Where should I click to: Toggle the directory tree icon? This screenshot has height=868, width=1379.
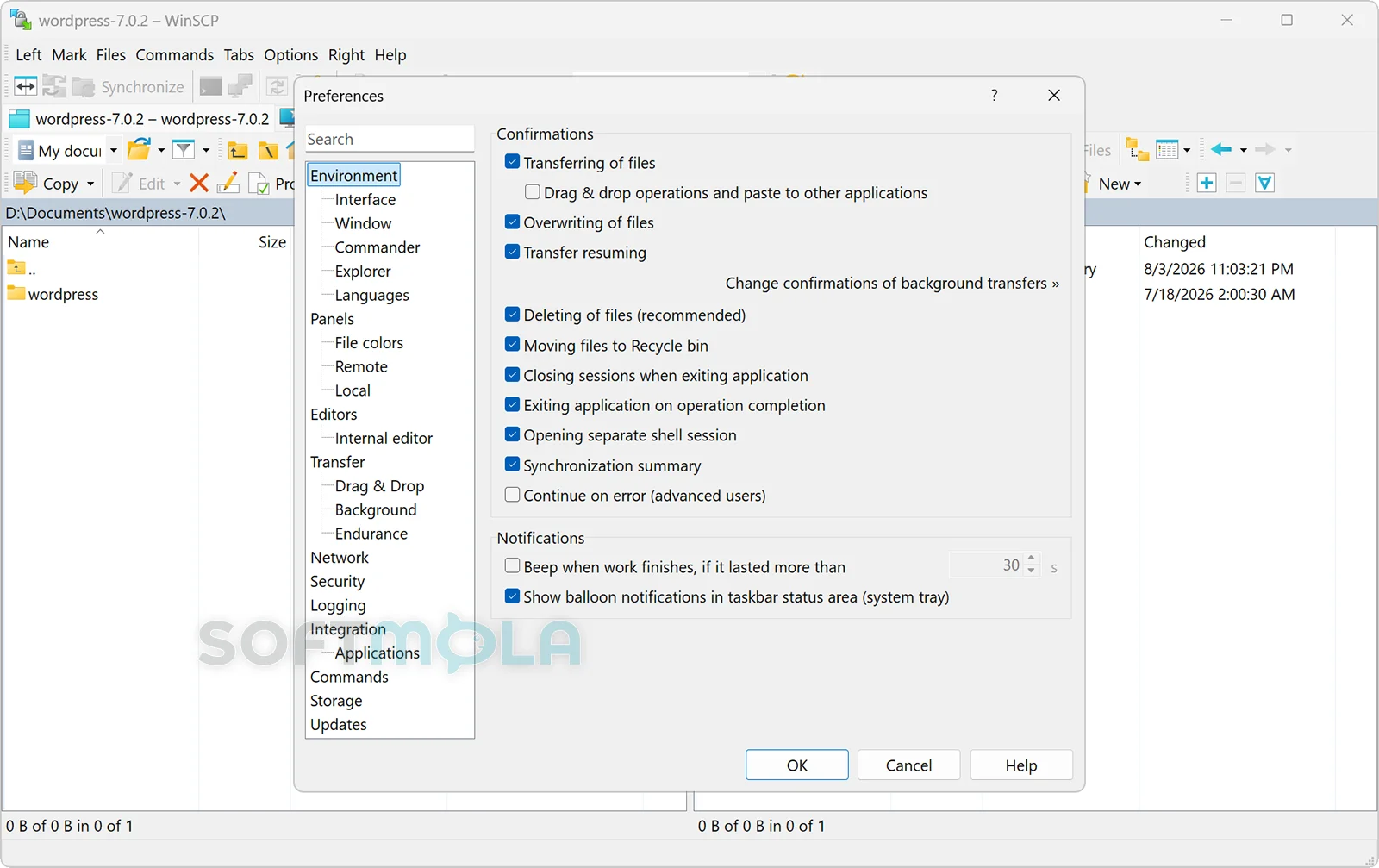[x=1138, y=150]
